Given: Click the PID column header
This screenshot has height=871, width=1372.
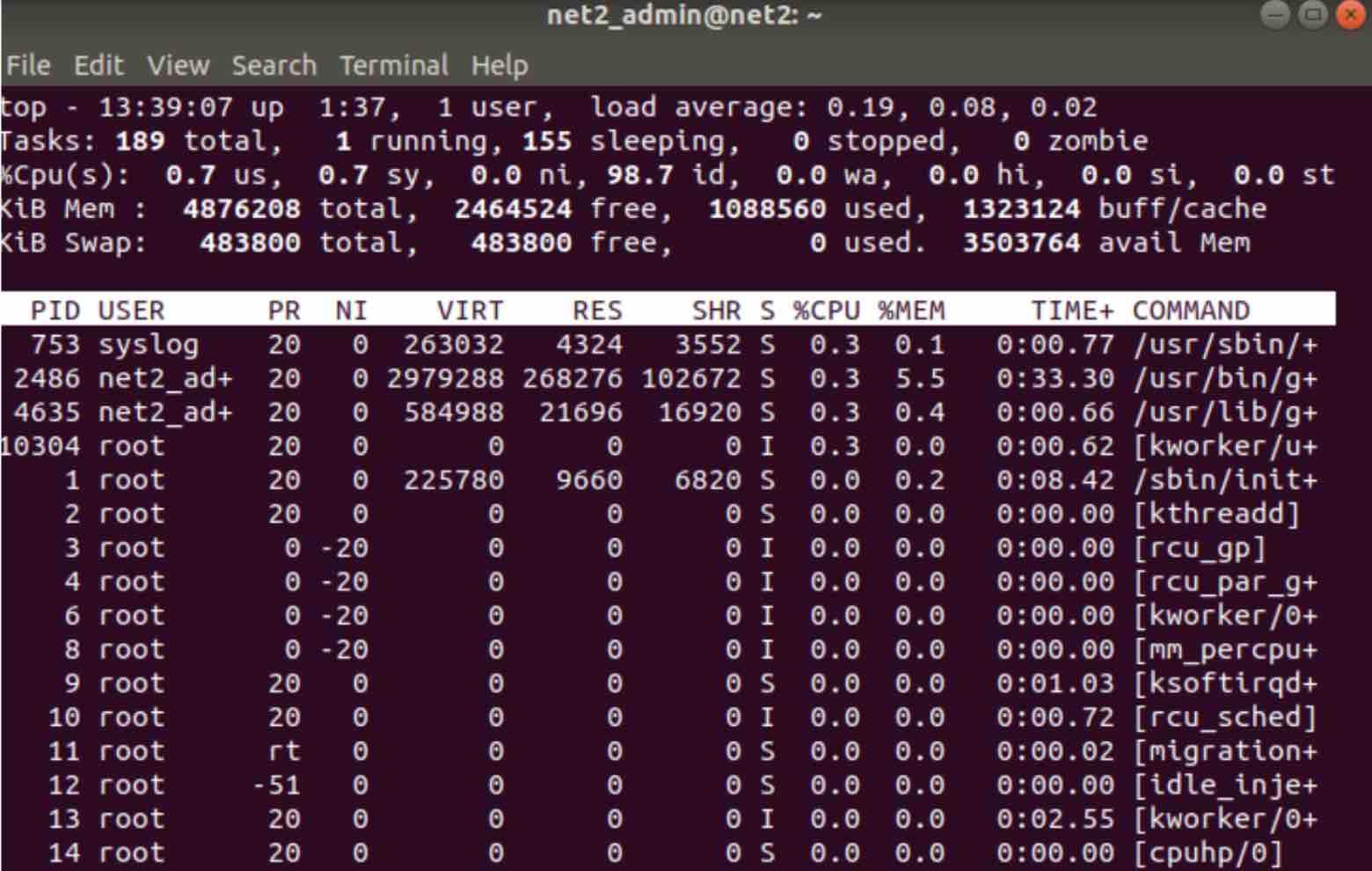Looking at the screenshot, I should click(x=55, y=311).
